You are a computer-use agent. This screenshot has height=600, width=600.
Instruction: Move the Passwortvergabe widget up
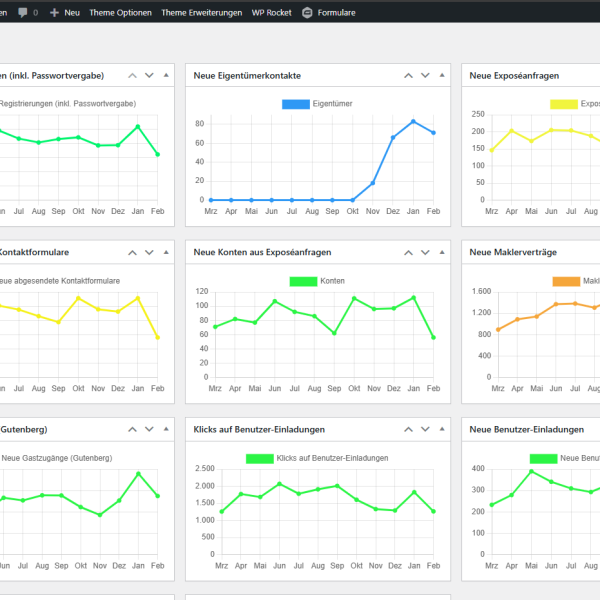click(132, 75)
